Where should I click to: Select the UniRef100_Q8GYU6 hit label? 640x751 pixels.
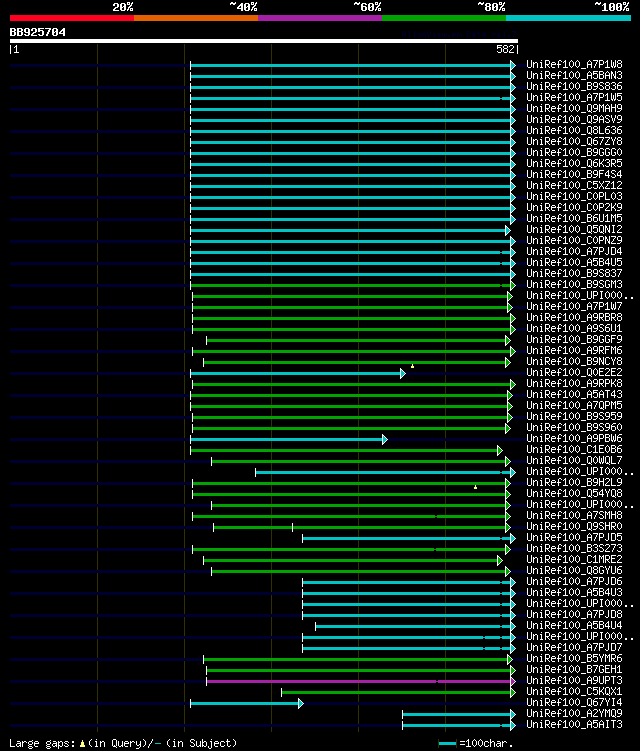click(x=574, y=570)
